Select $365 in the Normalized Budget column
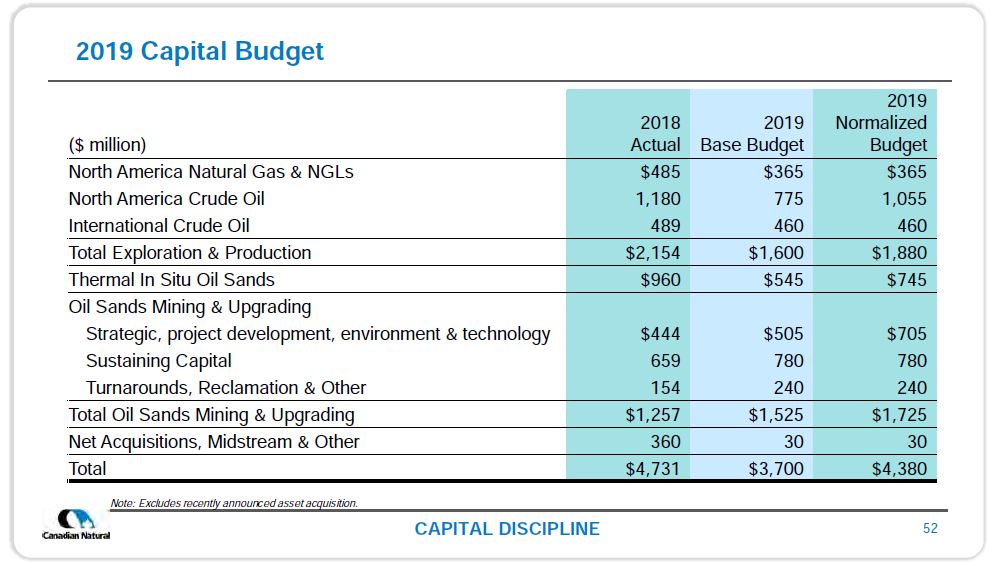 [907, 172]
